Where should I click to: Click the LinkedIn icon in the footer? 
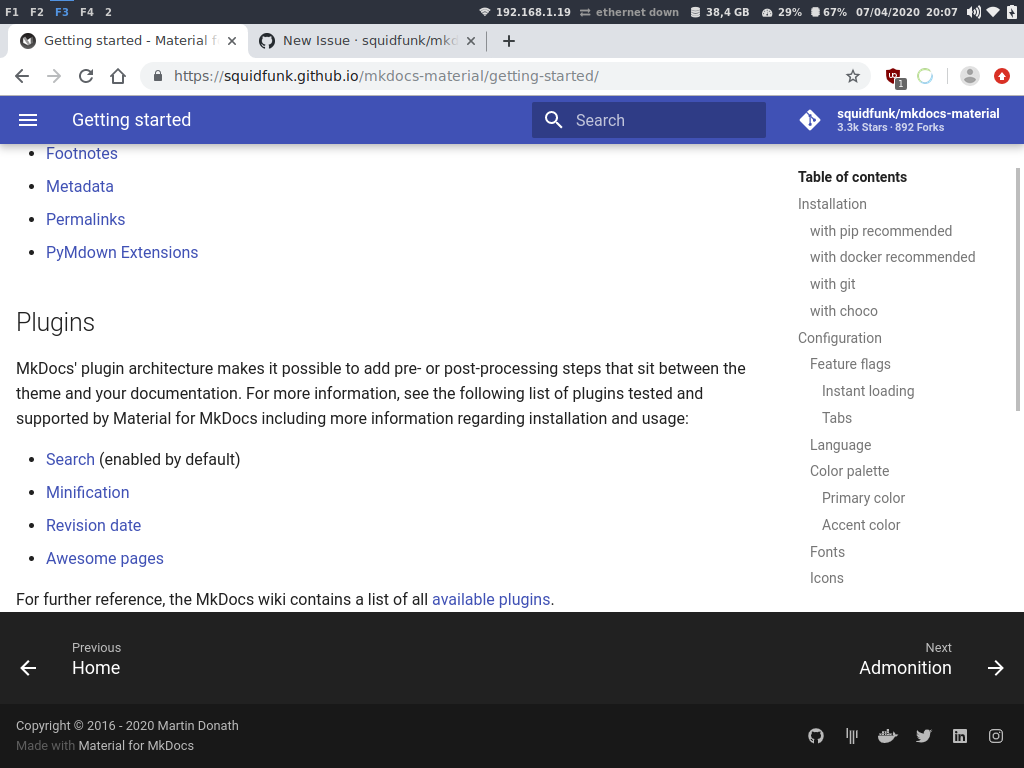[x=959, y=736]
